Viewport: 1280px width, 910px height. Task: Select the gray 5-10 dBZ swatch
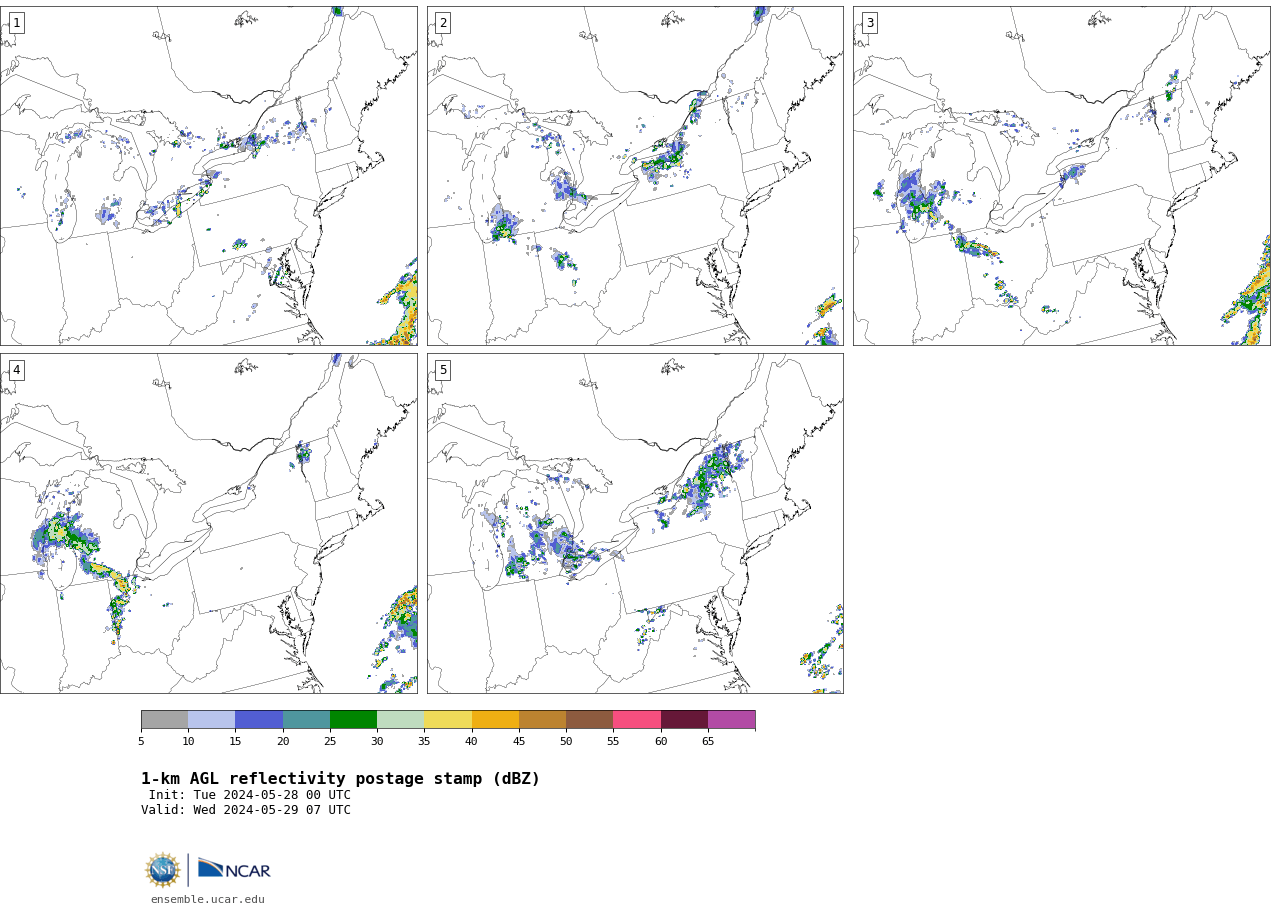pos(164,720)
